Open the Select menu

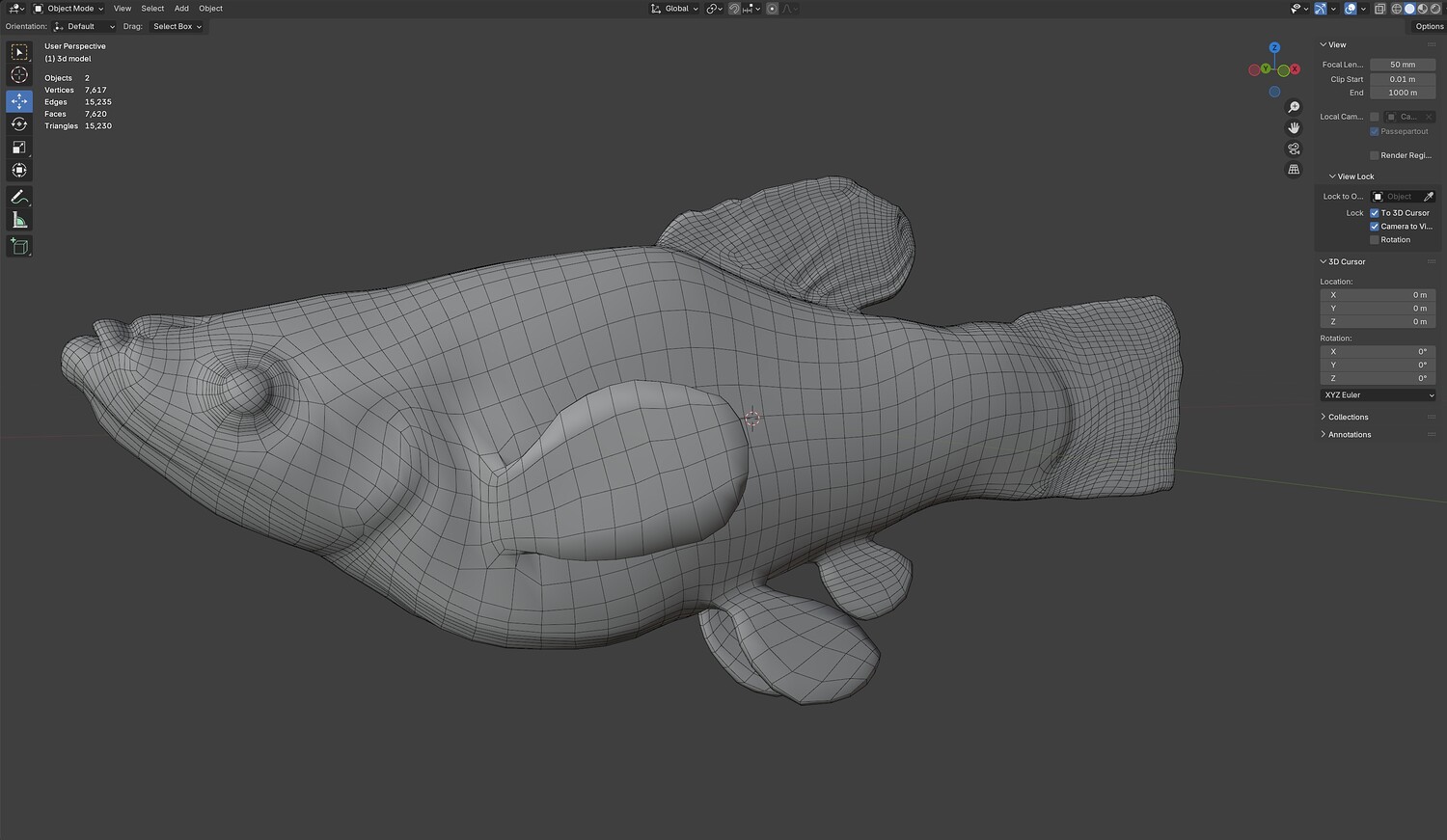pos(152,9)
